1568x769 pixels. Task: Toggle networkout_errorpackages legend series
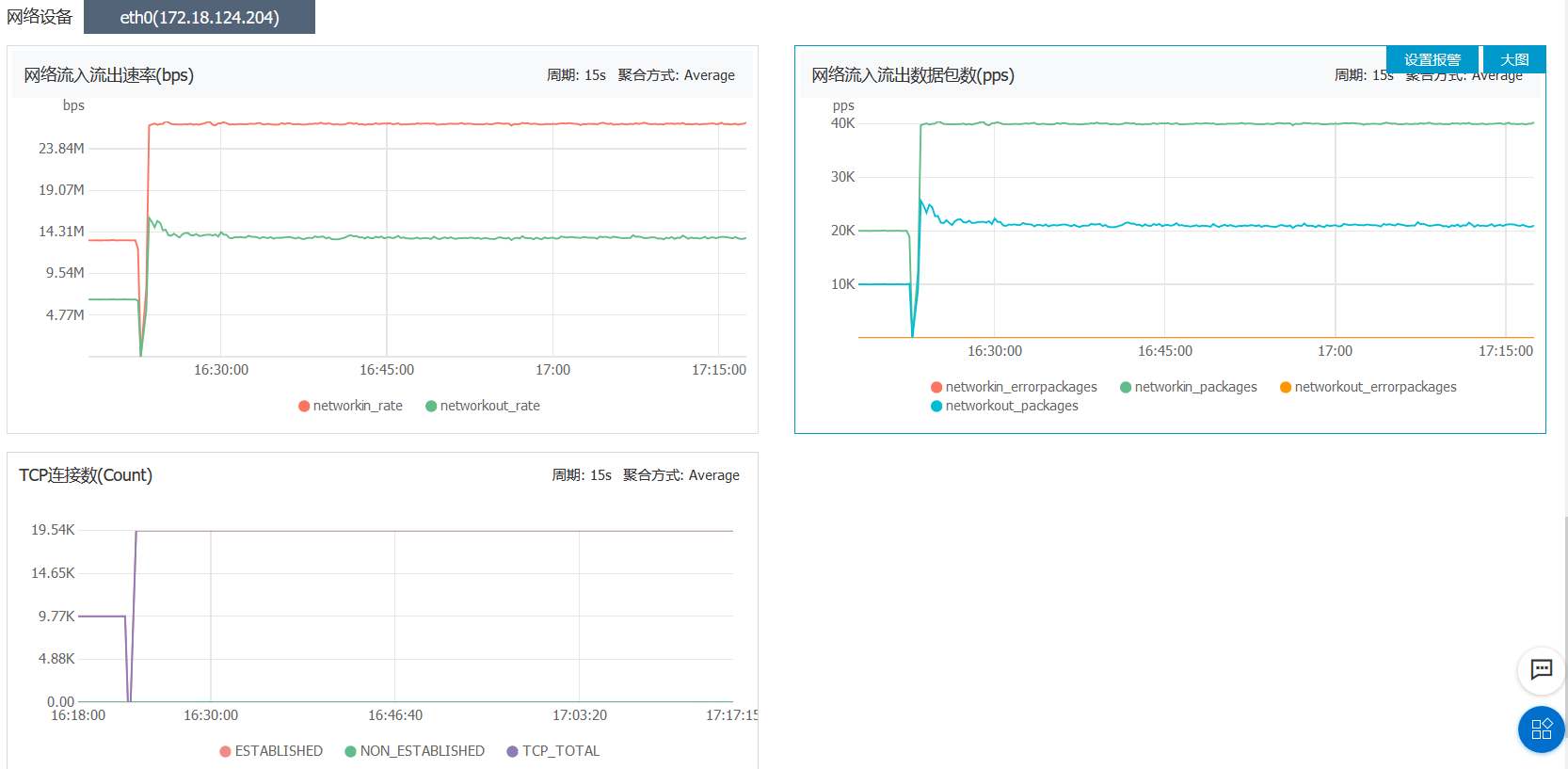pyautogui.click(x=1368, y=387)
